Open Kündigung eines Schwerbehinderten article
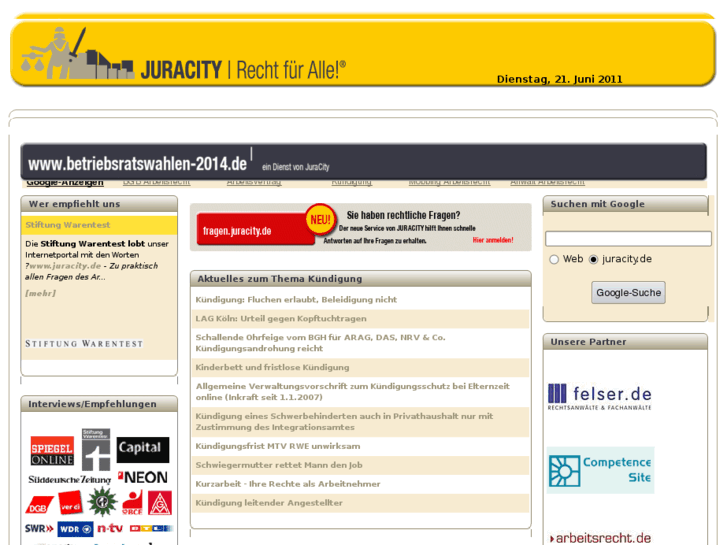Image resolution: width=727 pixels, height=545 pixels. pos(344,422)
